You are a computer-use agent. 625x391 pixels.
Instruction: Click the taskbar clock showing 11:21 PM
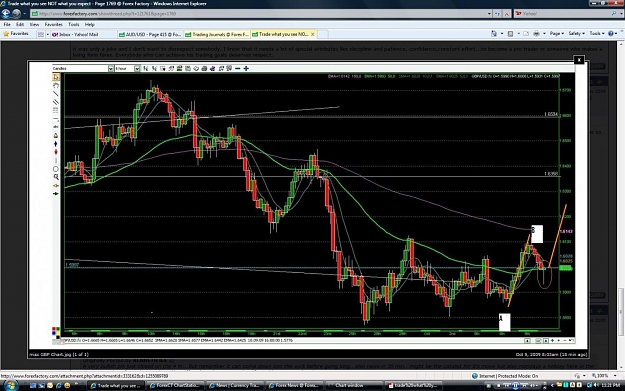coord(611,385)
